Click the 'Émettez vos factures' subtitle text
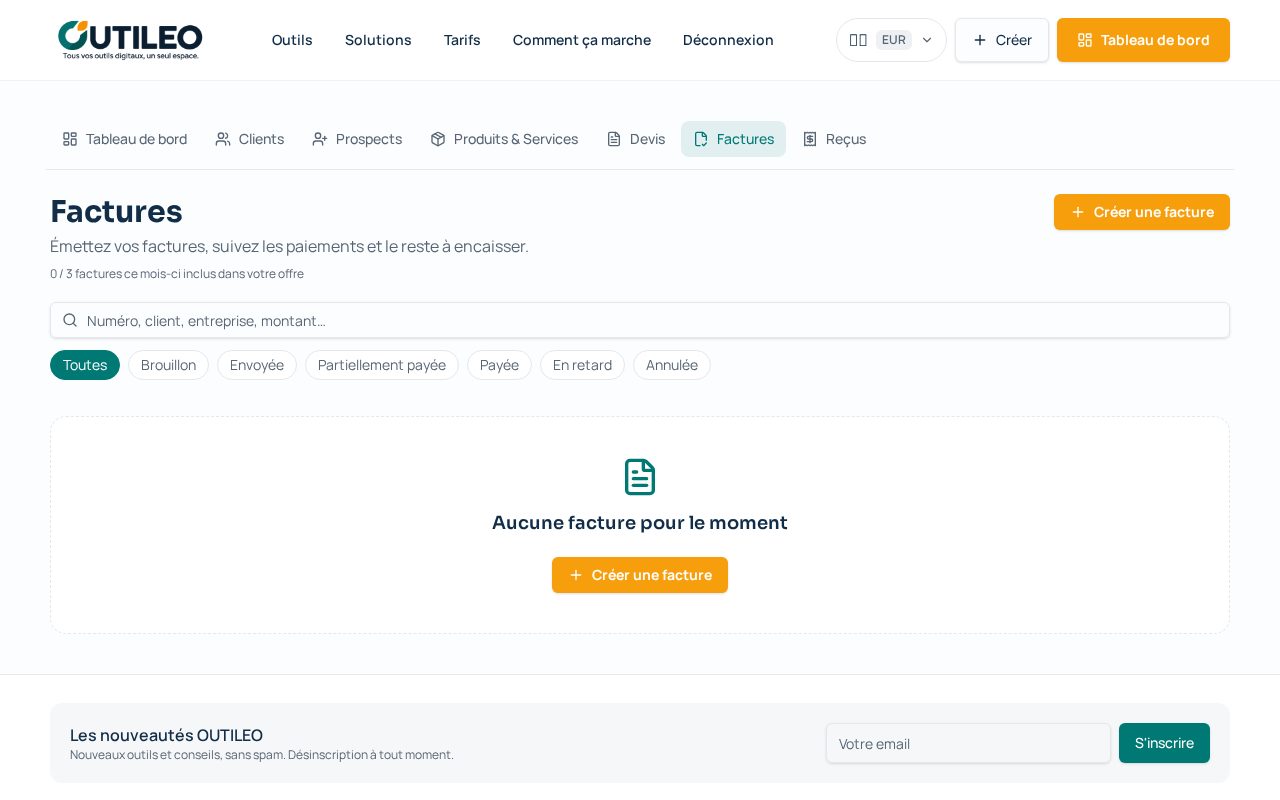1280x800 pixels. [x=289, y=246]
